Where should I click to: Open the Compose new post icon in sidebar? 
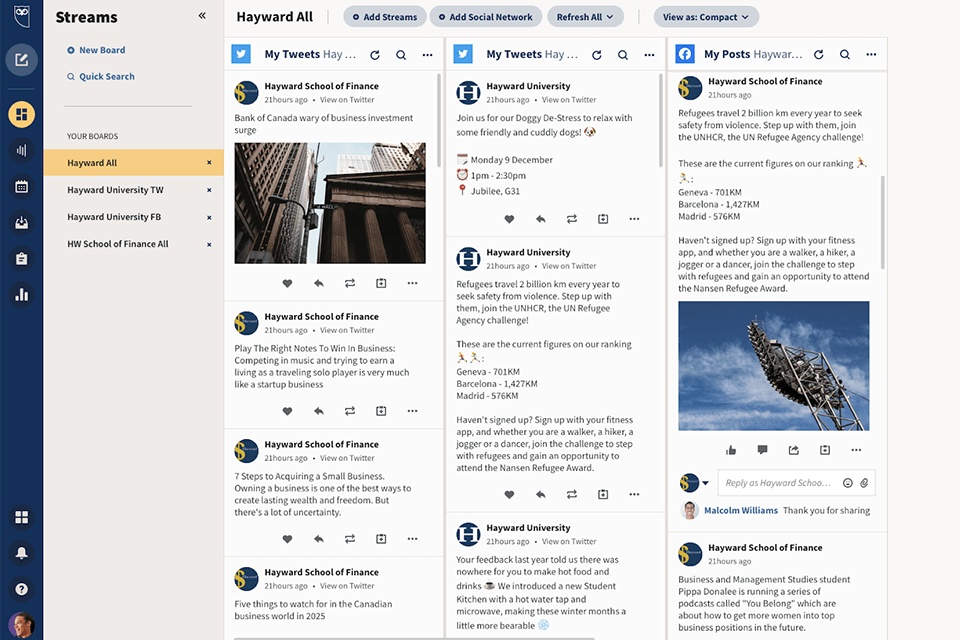click(21, 59)
